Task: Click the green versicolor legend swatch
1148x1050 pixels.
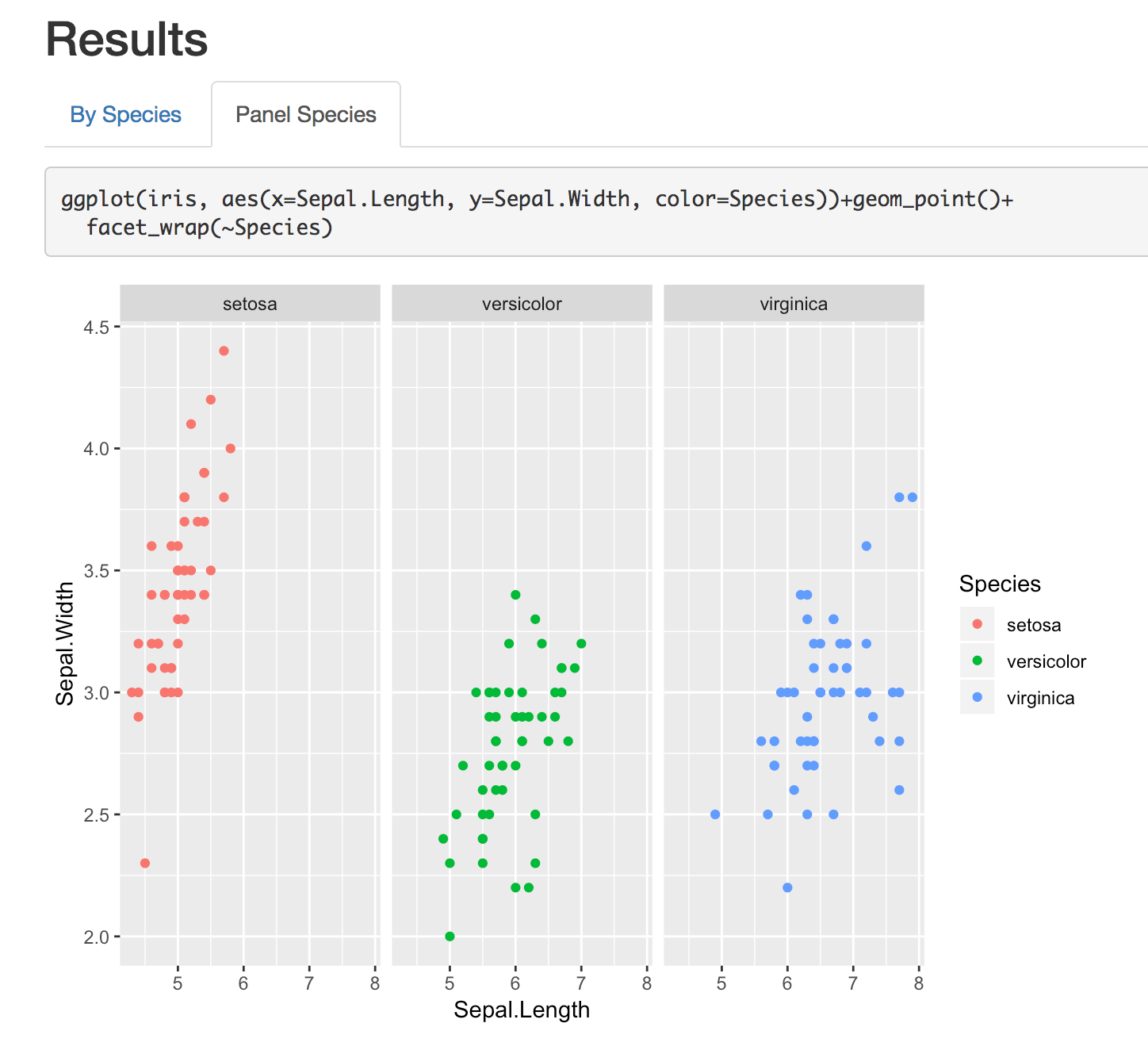Action: 977,661
